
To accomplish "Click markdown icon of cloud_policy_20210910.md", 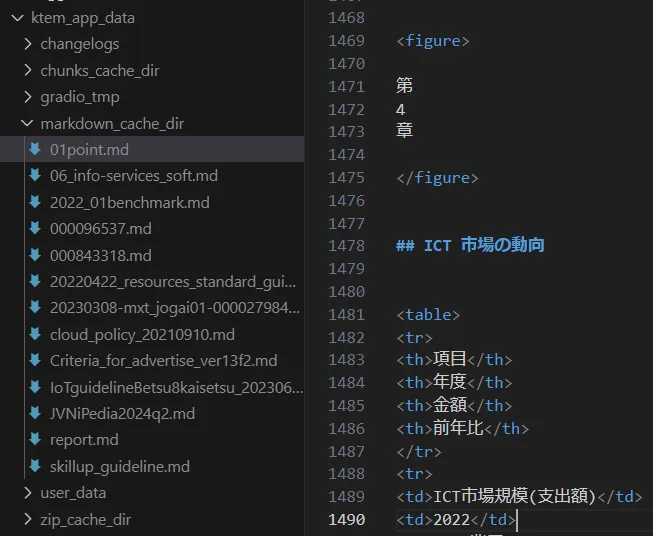I will (x=35, y=334).
